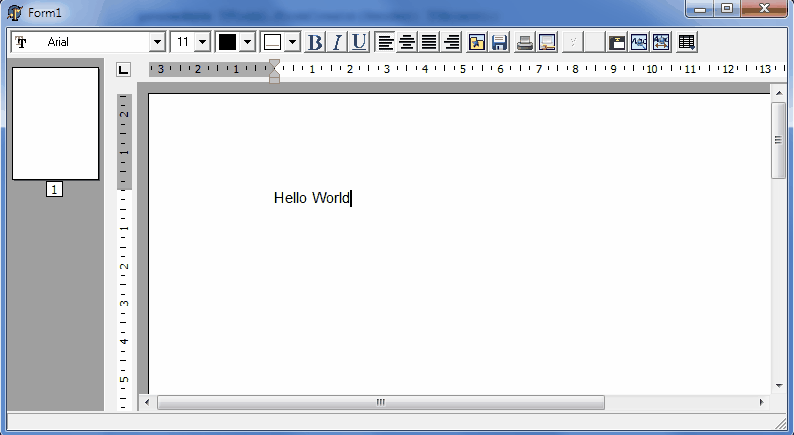
Task: Expand the font size 11 dropdown
Action: 202,42
